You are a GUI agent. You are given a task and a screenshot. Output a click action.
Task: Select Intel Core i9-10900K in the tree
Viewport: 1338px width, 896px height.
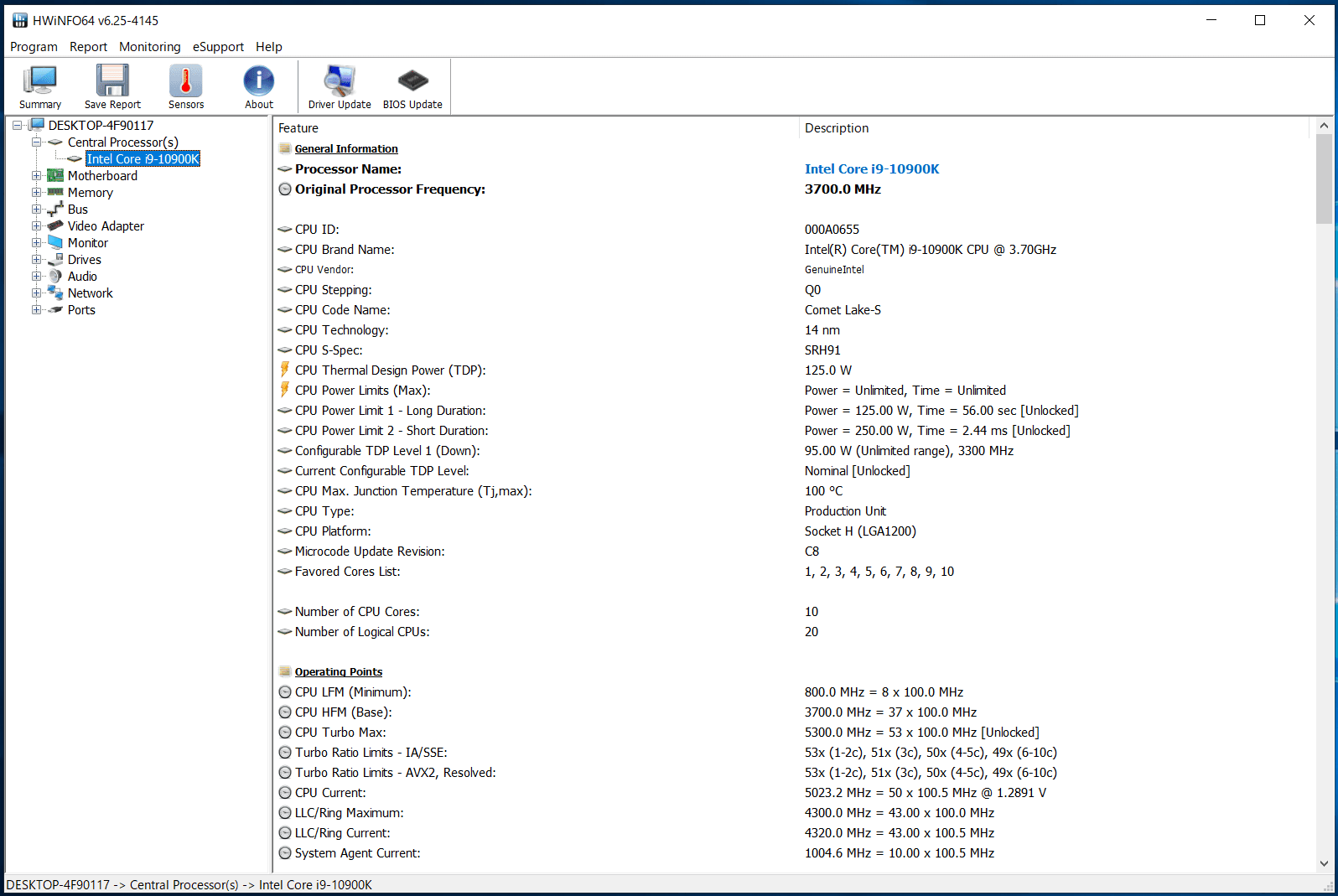[143, 158]
